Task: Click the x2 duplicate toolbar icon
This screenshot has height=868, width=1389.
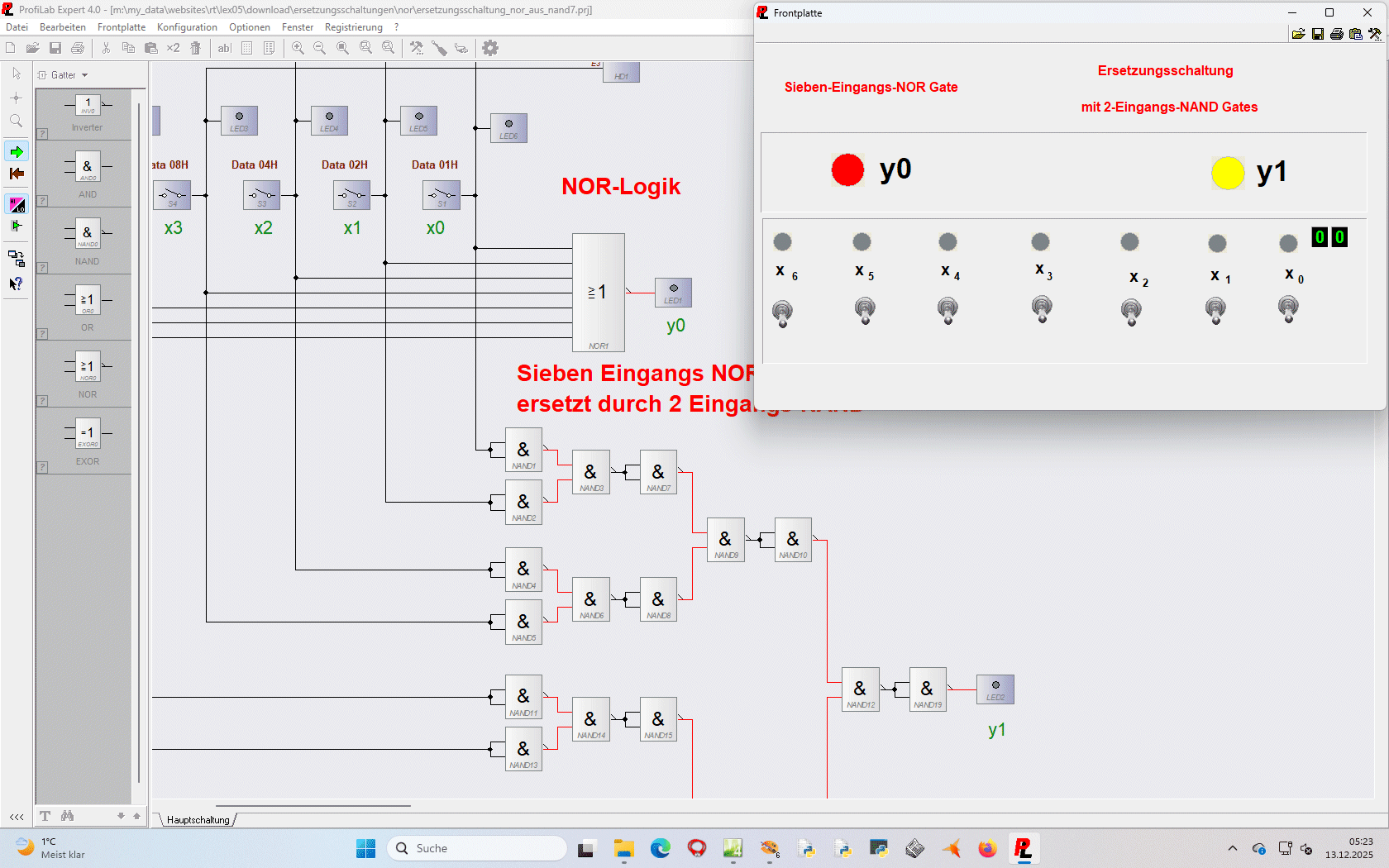Action: (173, 49)
